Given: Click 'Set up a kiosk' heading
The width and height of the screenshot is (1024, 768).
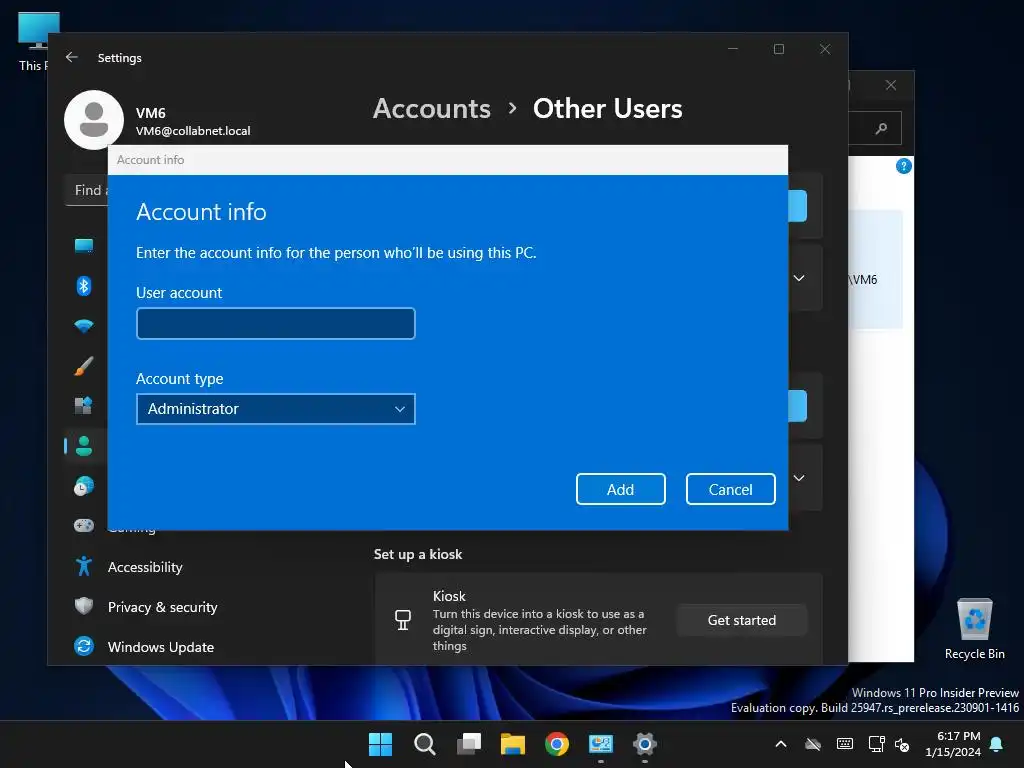Looking at the screenshot, I should tap(418, 554).
